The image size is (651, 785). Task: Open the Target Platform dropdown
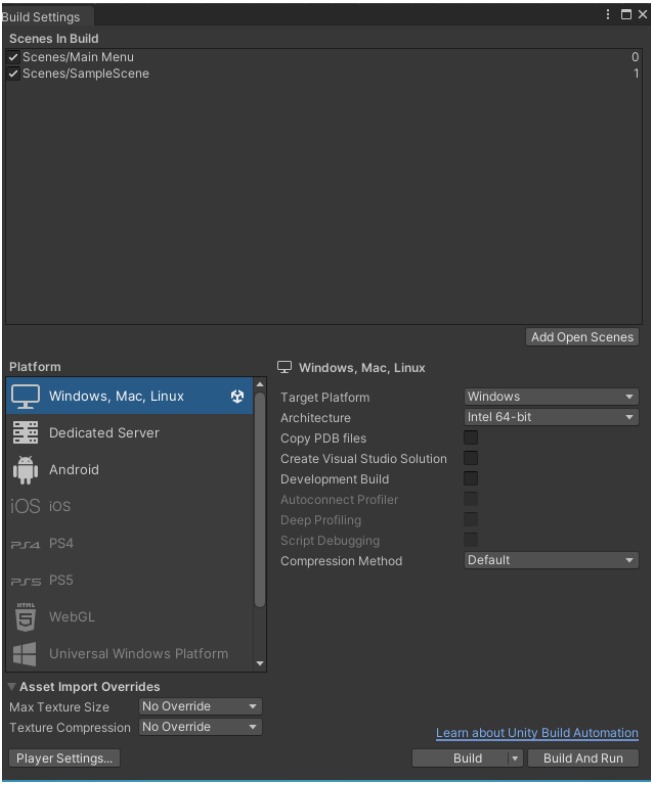pos(551,397)
